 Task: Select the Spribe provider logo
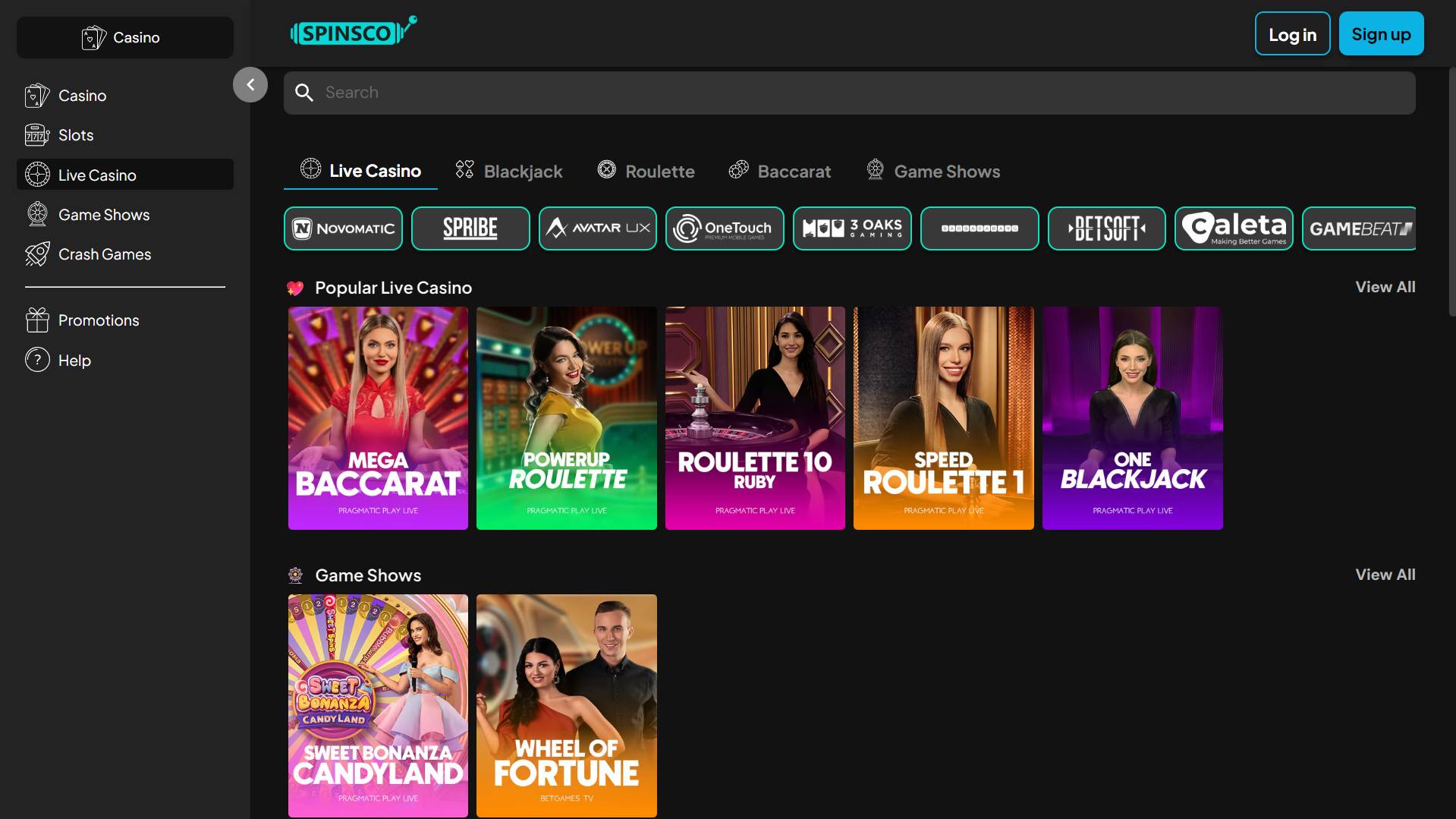[470, 228]
